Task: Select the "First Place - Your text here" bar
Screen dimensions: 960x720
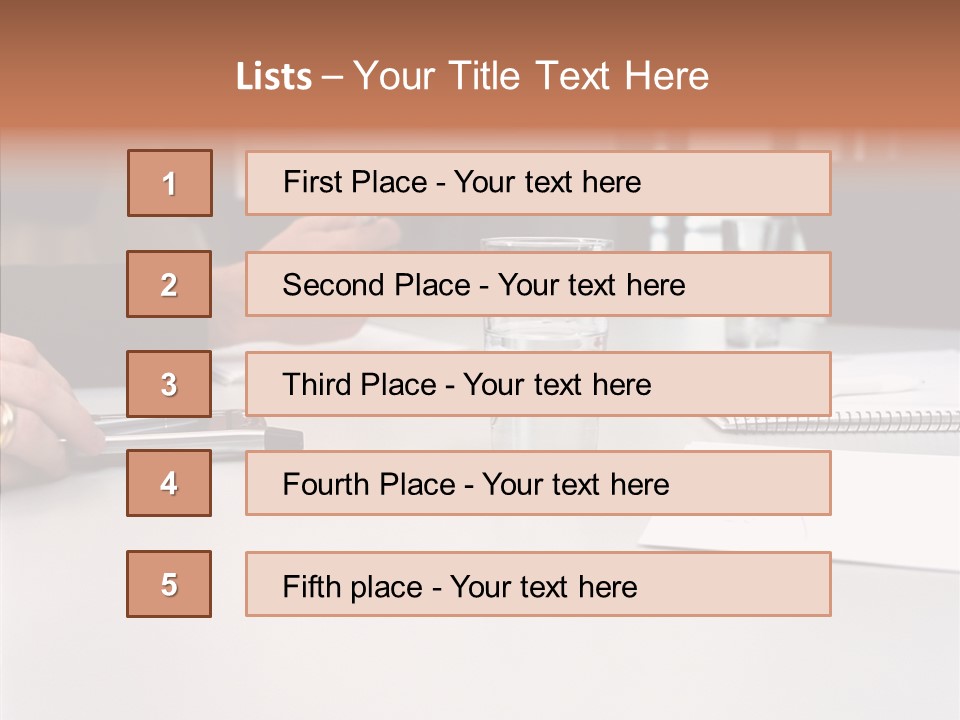Action: (x=538, y=183)
